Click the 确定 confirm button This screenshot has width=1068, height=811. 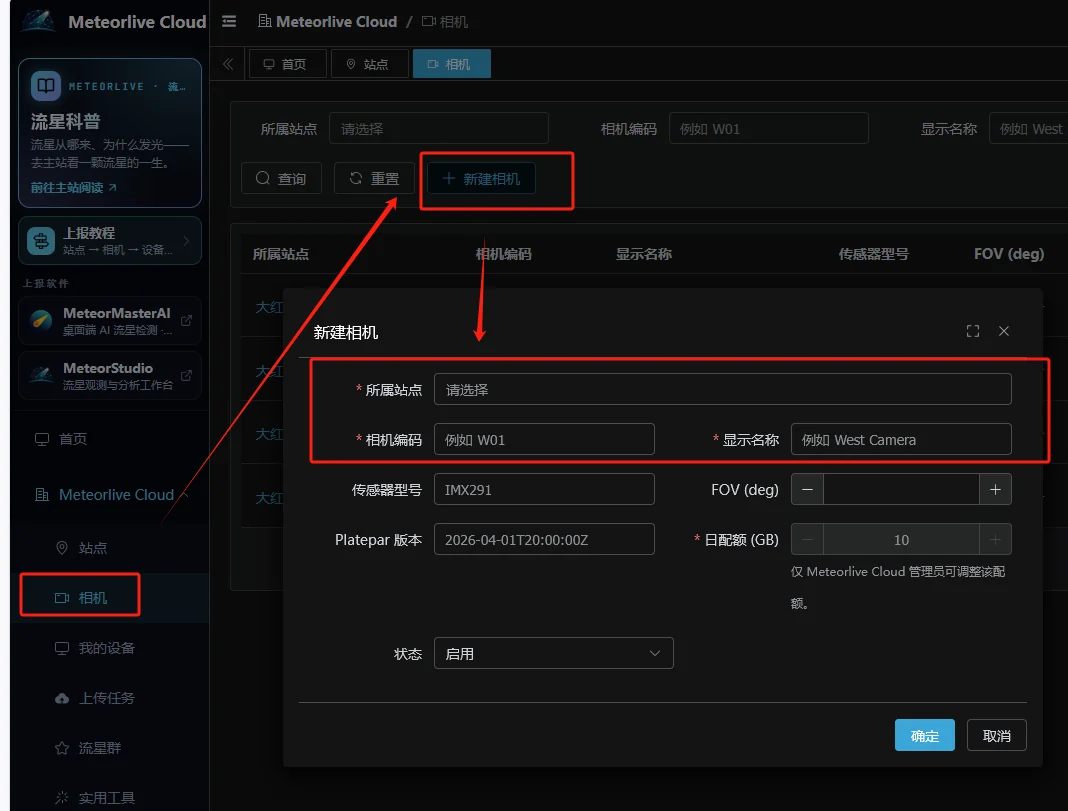coord(924,735)
